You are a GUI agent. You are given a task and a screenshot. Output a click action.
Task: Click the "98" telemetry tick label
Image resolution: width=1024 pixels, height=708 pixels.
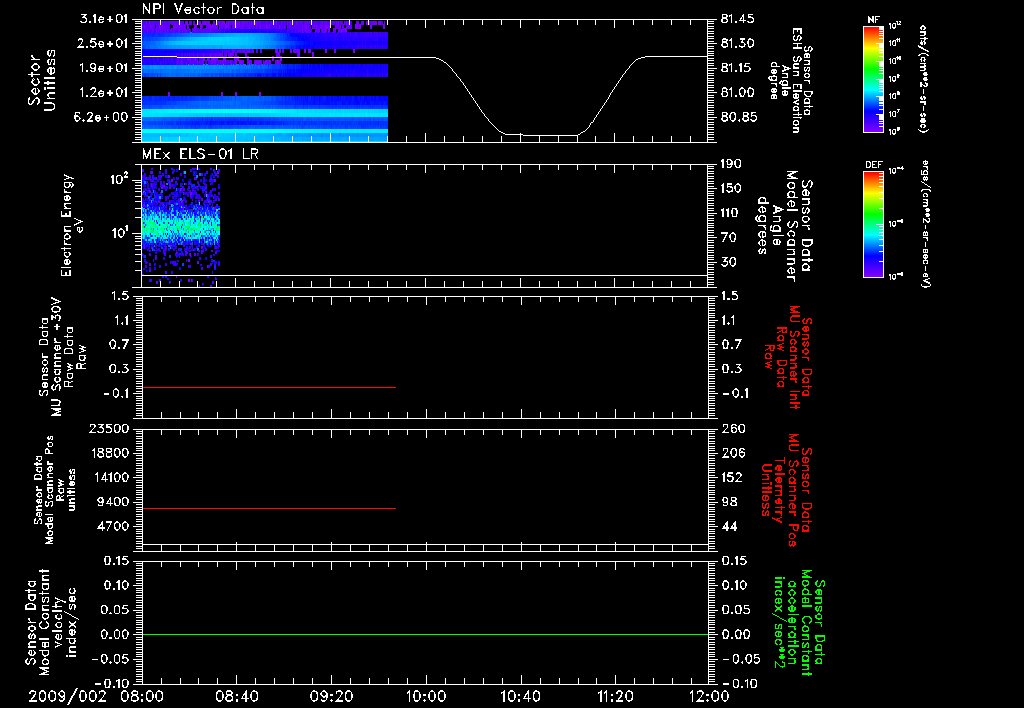click(729, 502)
